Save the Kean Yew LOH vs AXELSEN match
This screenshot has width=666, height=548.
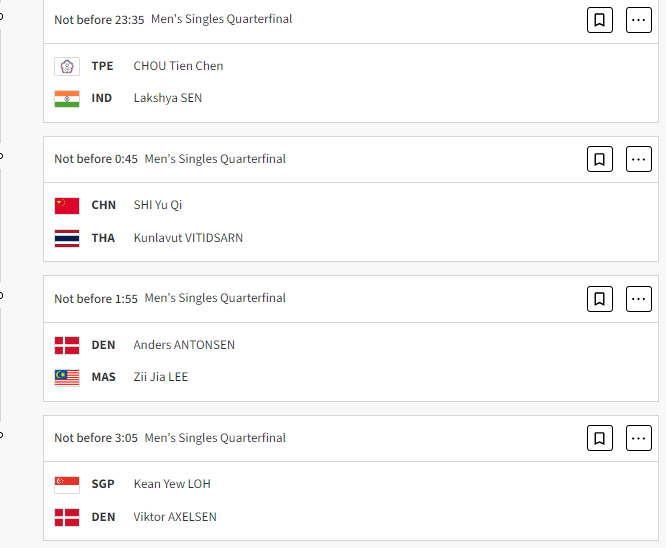(600, 438)
